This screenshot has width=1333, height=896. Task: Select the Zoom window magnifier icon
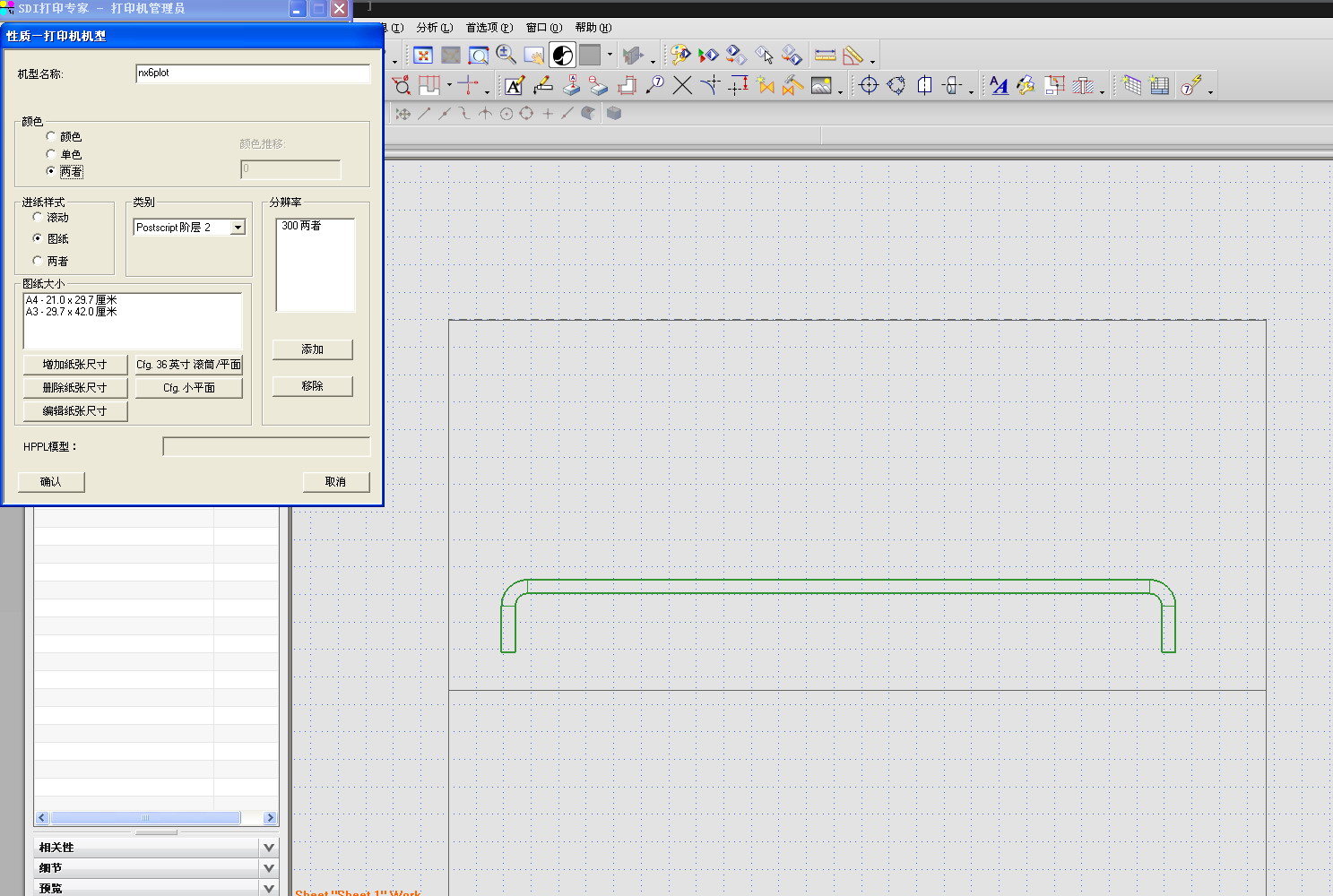479,56
